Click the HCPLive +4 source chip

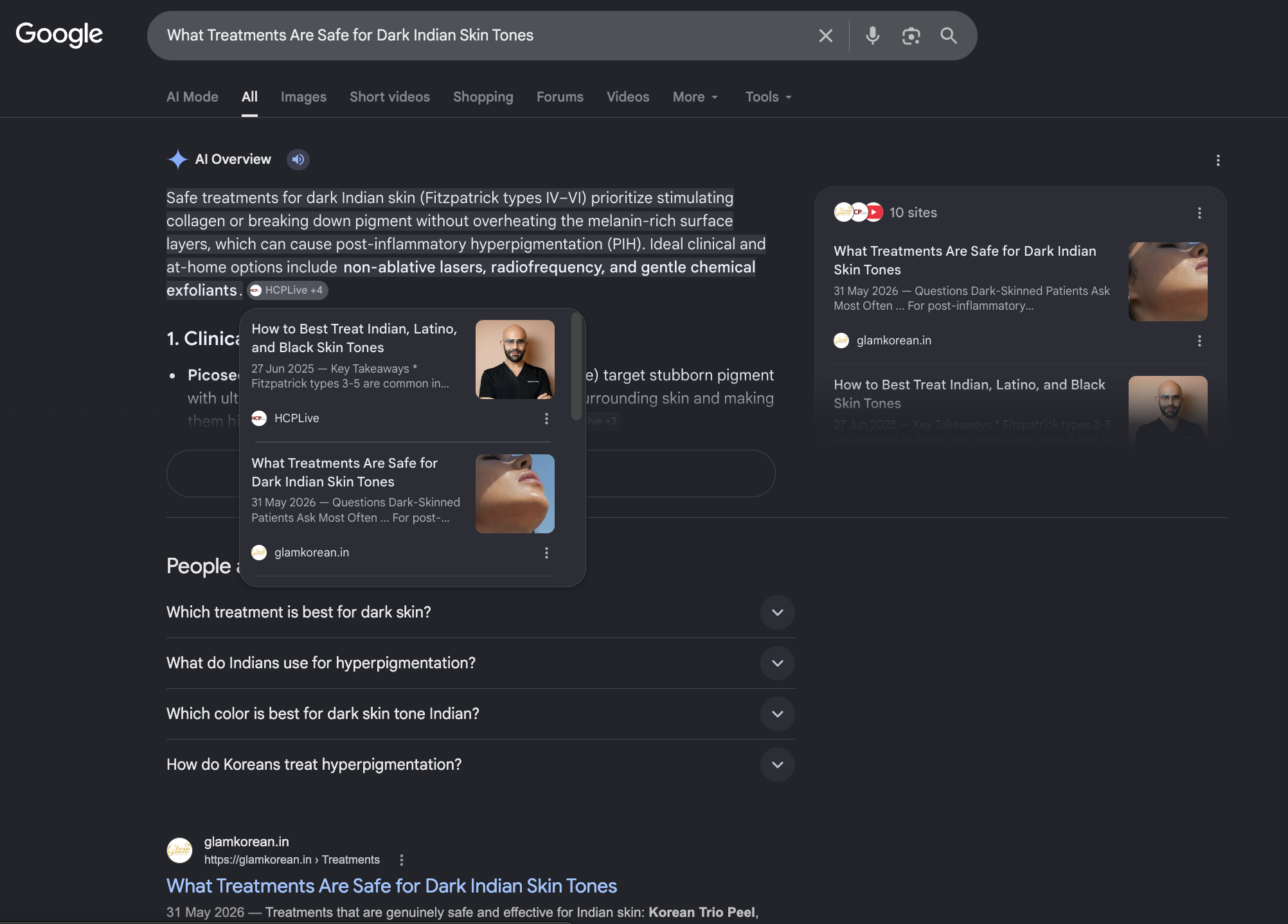(287, 290)
